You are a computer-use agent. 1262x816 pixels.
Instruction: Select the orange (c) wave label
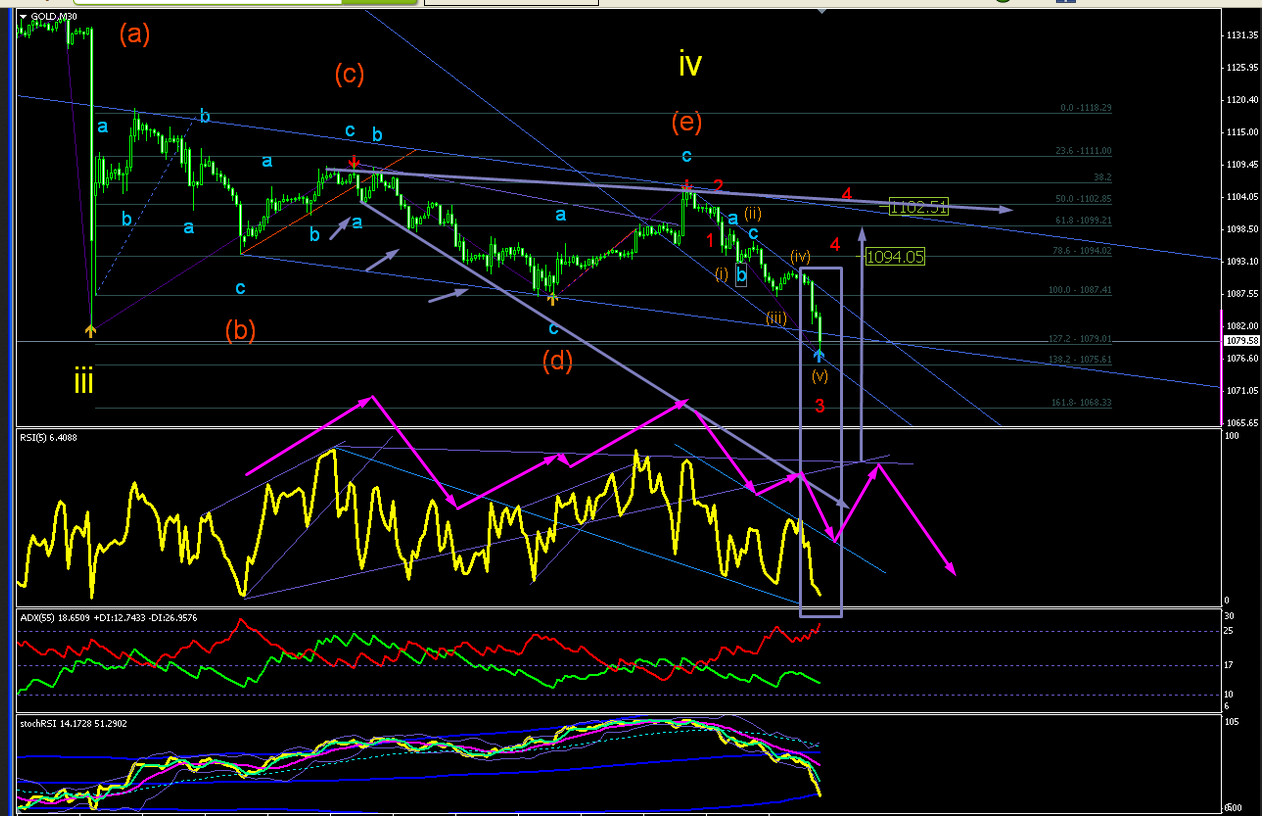(x=349, y=74)
